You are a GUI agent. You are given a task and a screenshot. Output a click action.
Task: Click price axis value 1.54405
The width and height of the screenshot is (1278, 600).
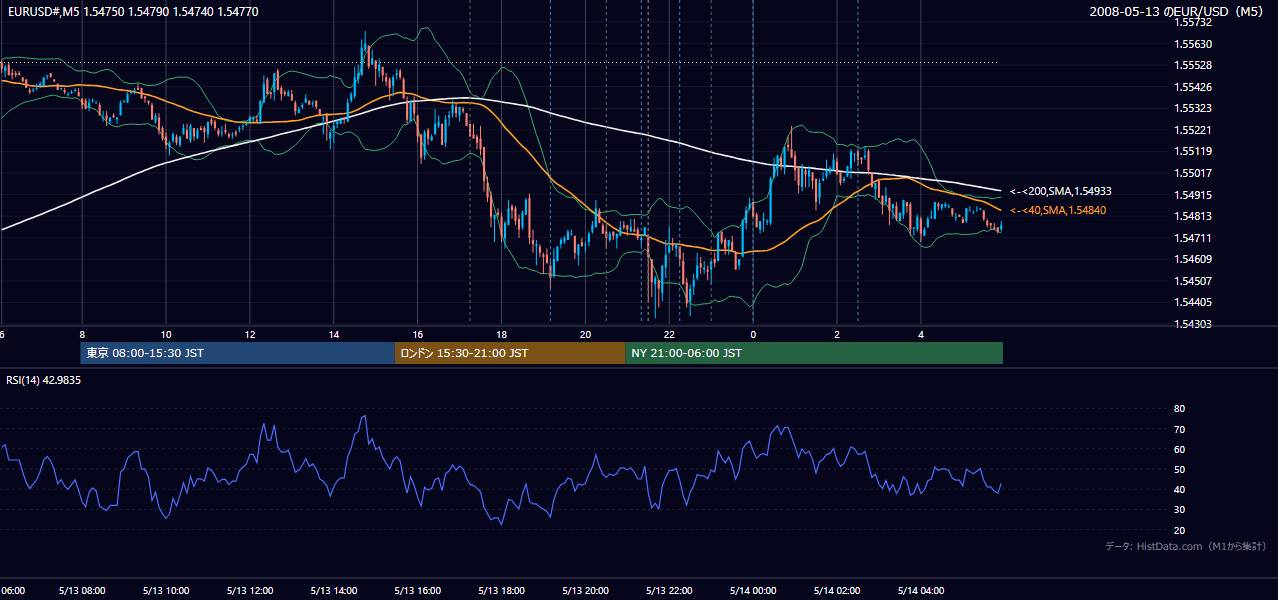(x=1194, y=302)
